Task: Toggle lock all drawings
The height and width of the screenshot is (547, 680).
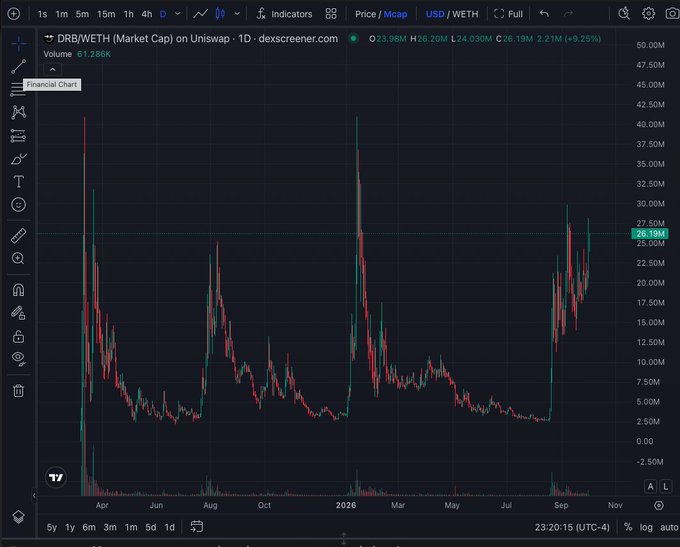Action: (x=19, y=336)
